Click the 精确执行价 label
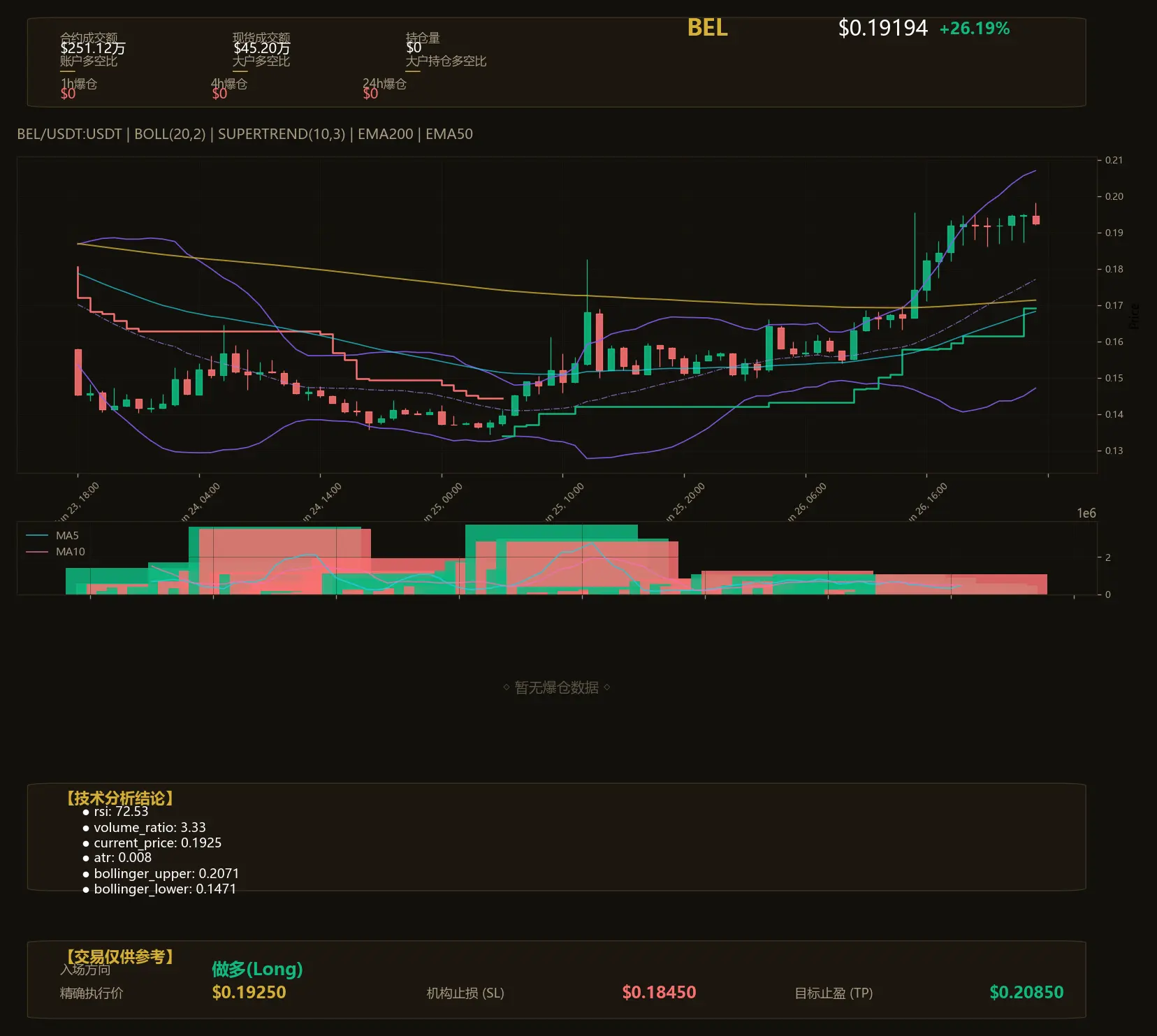Viewport: 1157px width, 1036px height. tap(92, 993)
